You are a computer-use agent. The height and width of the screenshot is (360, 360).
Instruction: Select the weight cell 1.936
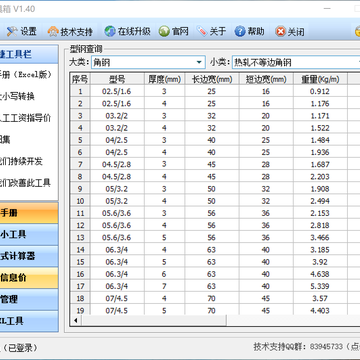320,152
